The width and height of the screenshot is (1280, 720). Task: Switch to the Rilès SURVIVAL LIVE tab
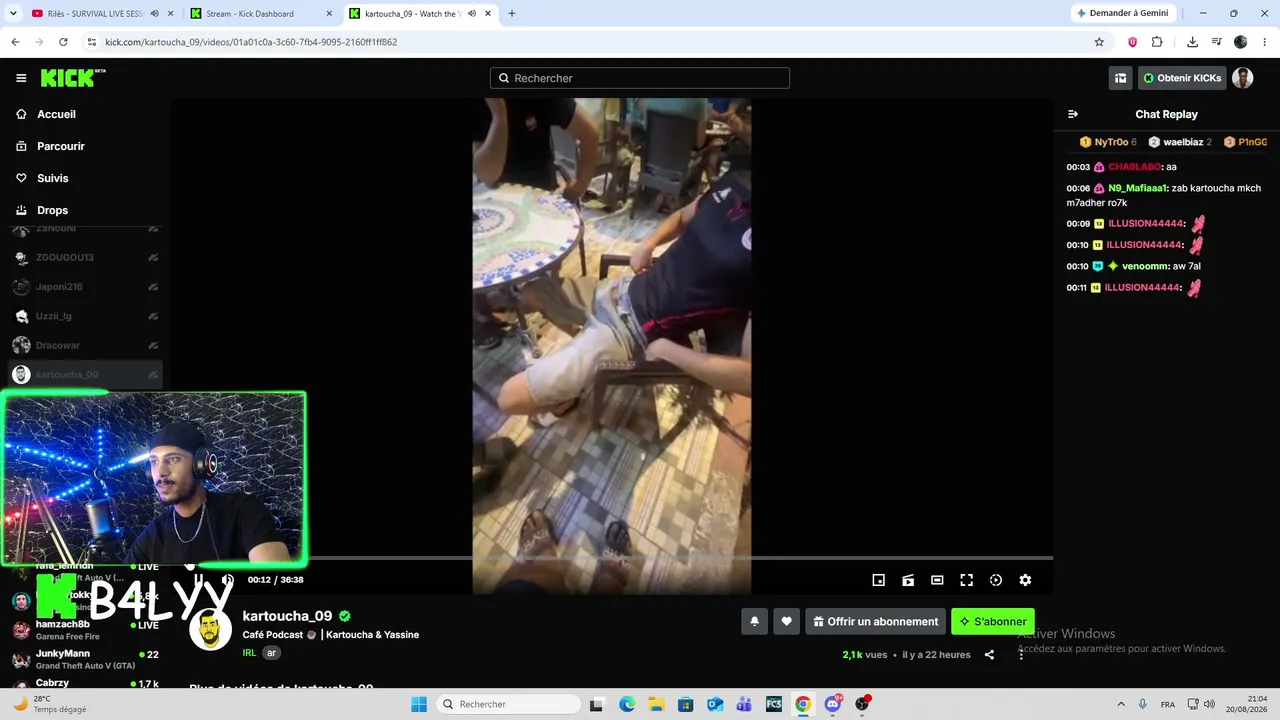click(x=90, y=14)
